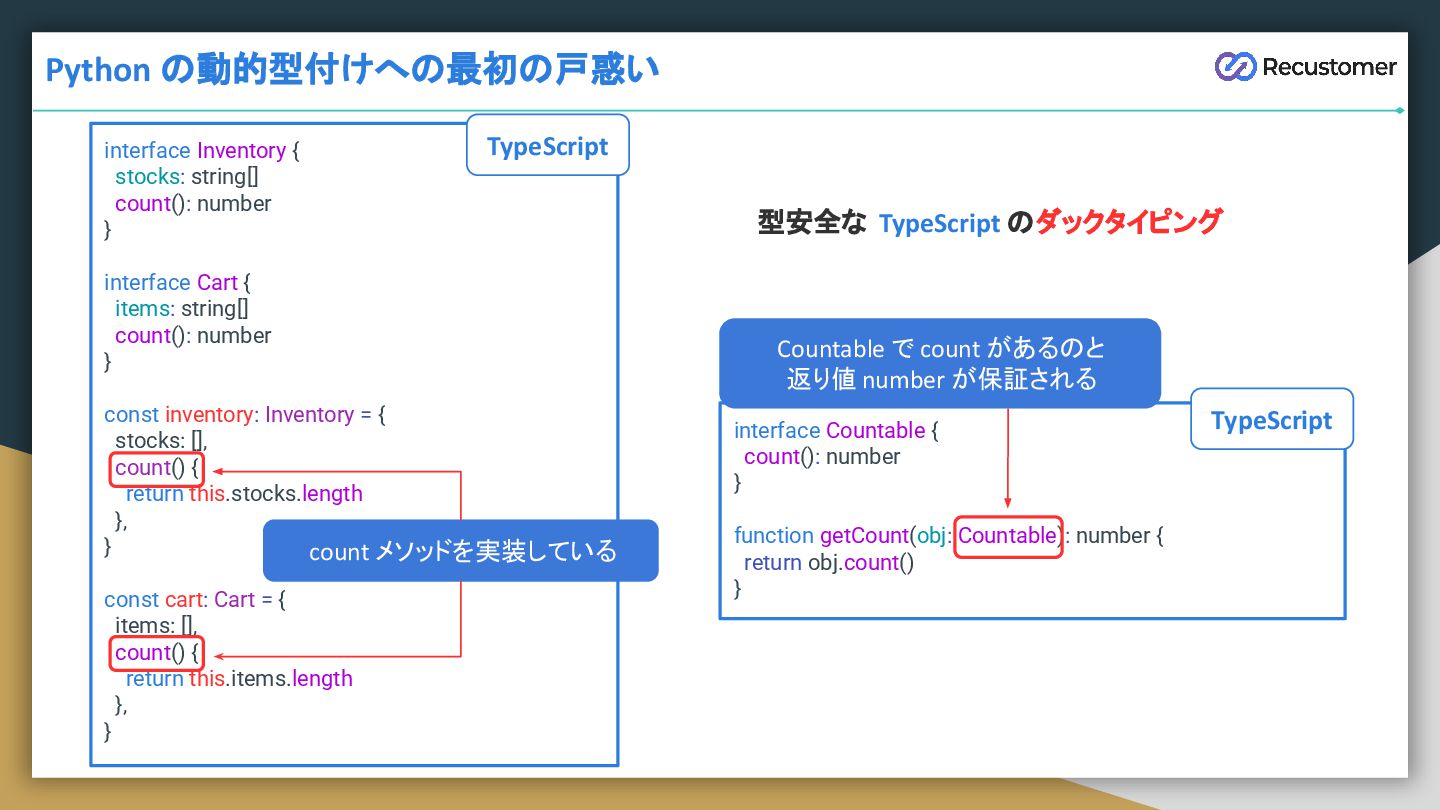Click the 'items: [],' line
The height and width of the screenshot is (810, 1440).
(x=156, y=626)
